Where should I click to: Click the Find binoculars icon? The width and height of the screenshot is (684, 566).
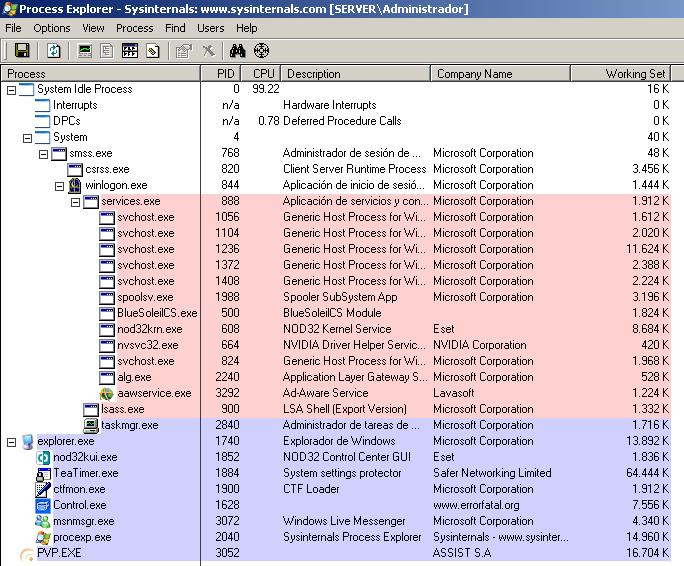tap(237, 51)
